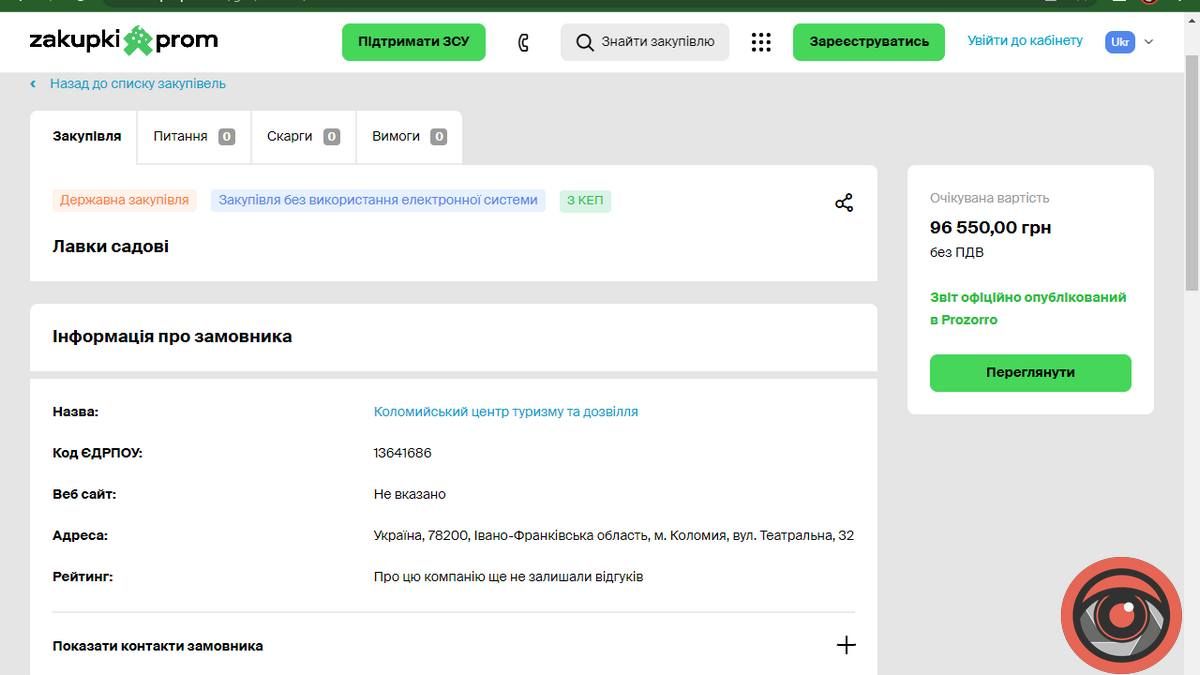Click the phone contact icon
The height and width of the screenshot is (675, 1200).
[523, 42]
